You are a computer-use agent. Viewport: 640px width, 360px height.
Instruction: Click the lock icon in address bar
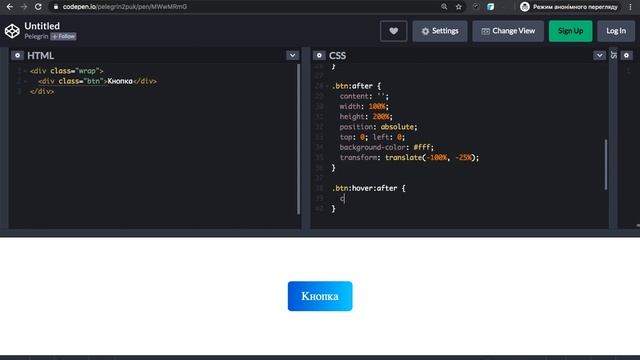pos(56,7)
